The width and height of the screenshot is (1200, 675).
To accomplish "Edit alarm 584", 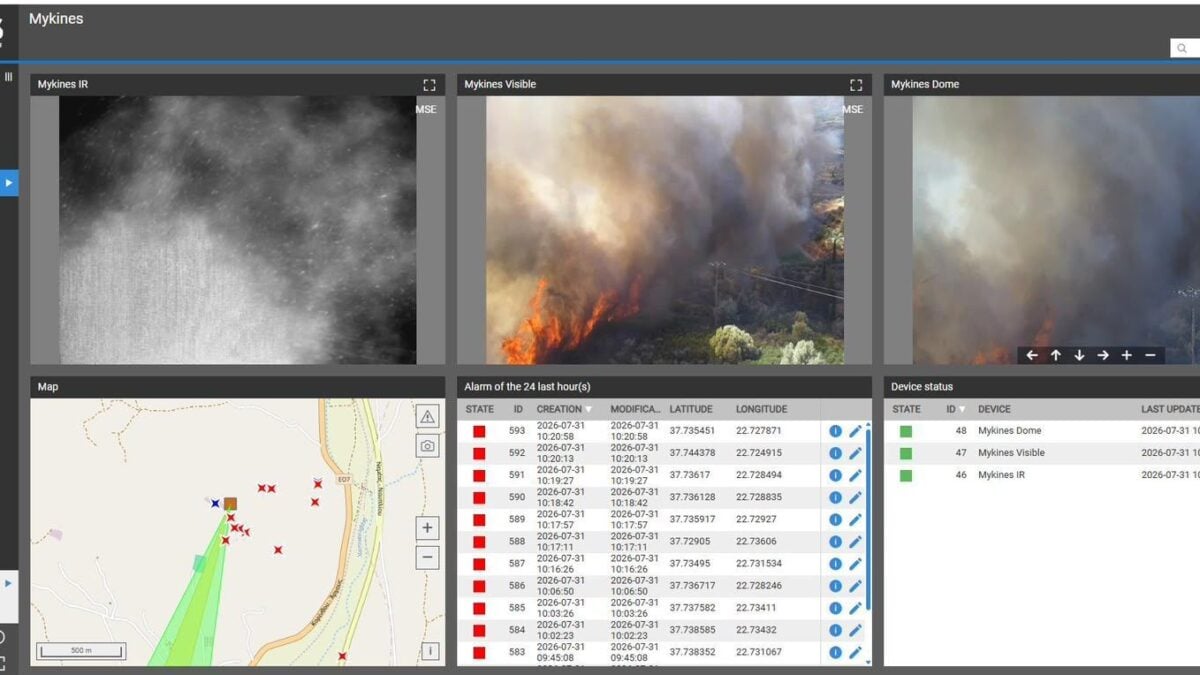I will tap(855, 630).
